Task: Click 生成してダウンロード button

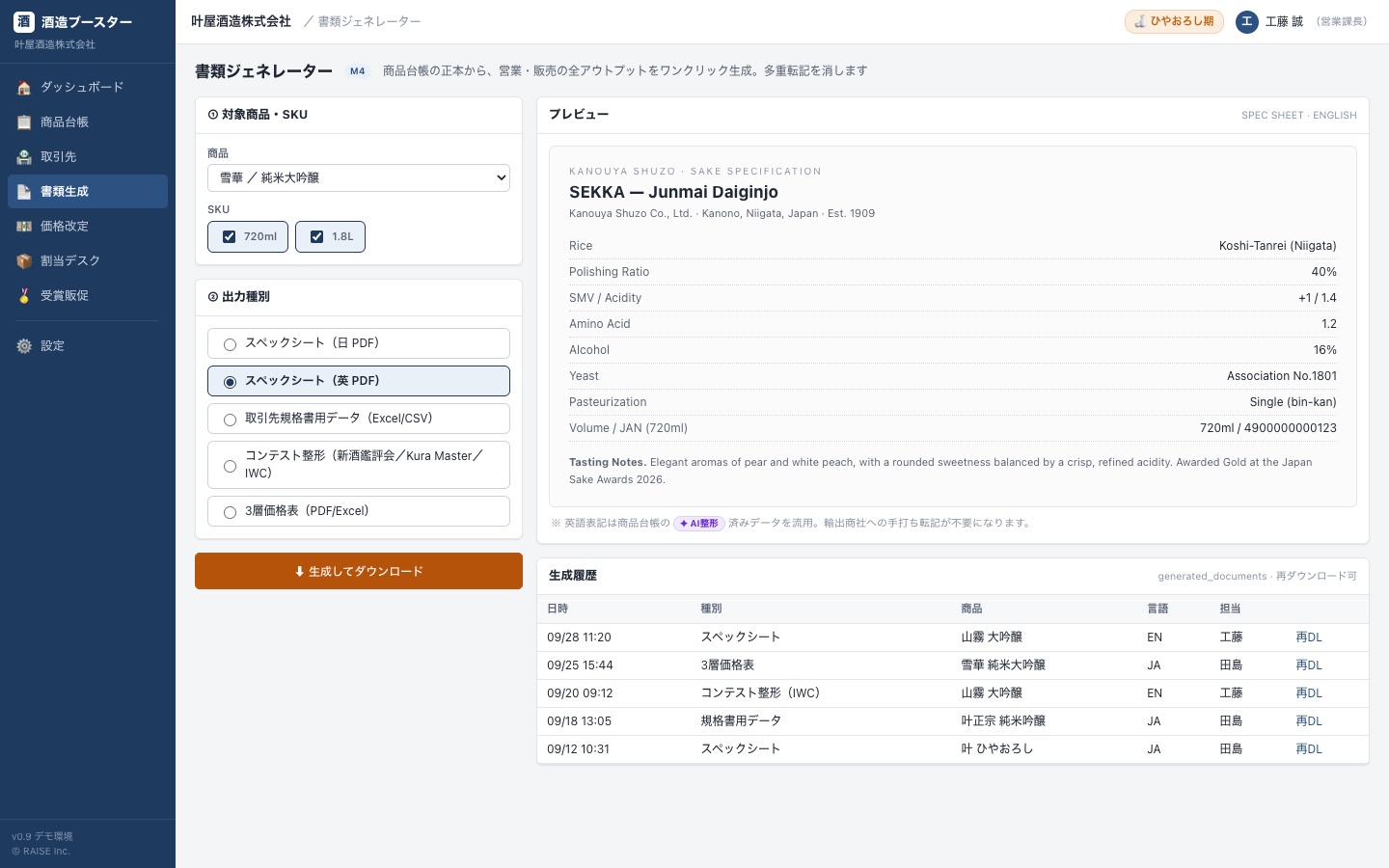Action: point(359,571)
